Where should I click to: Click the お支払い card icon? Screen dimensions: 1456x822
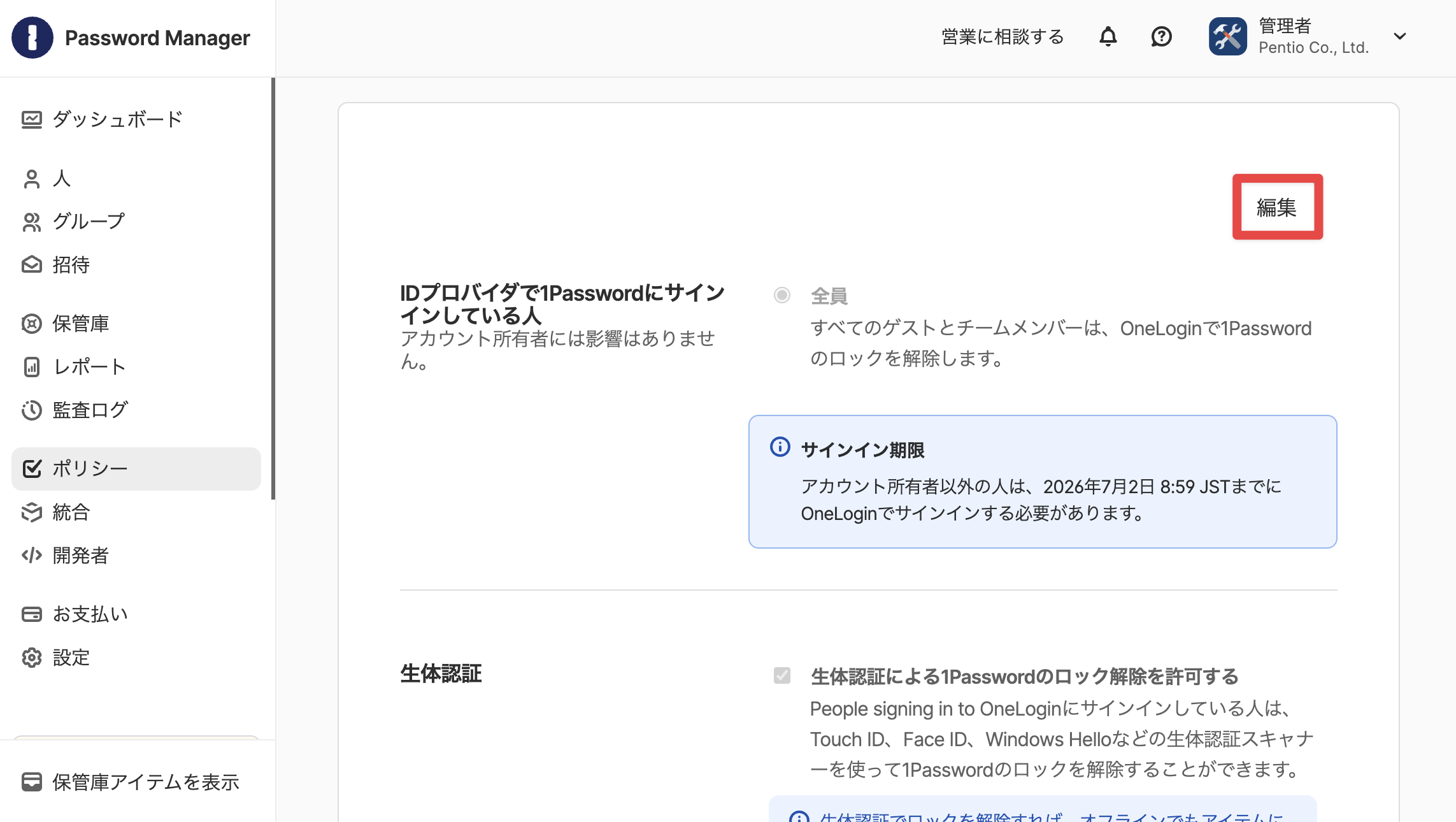32,614
